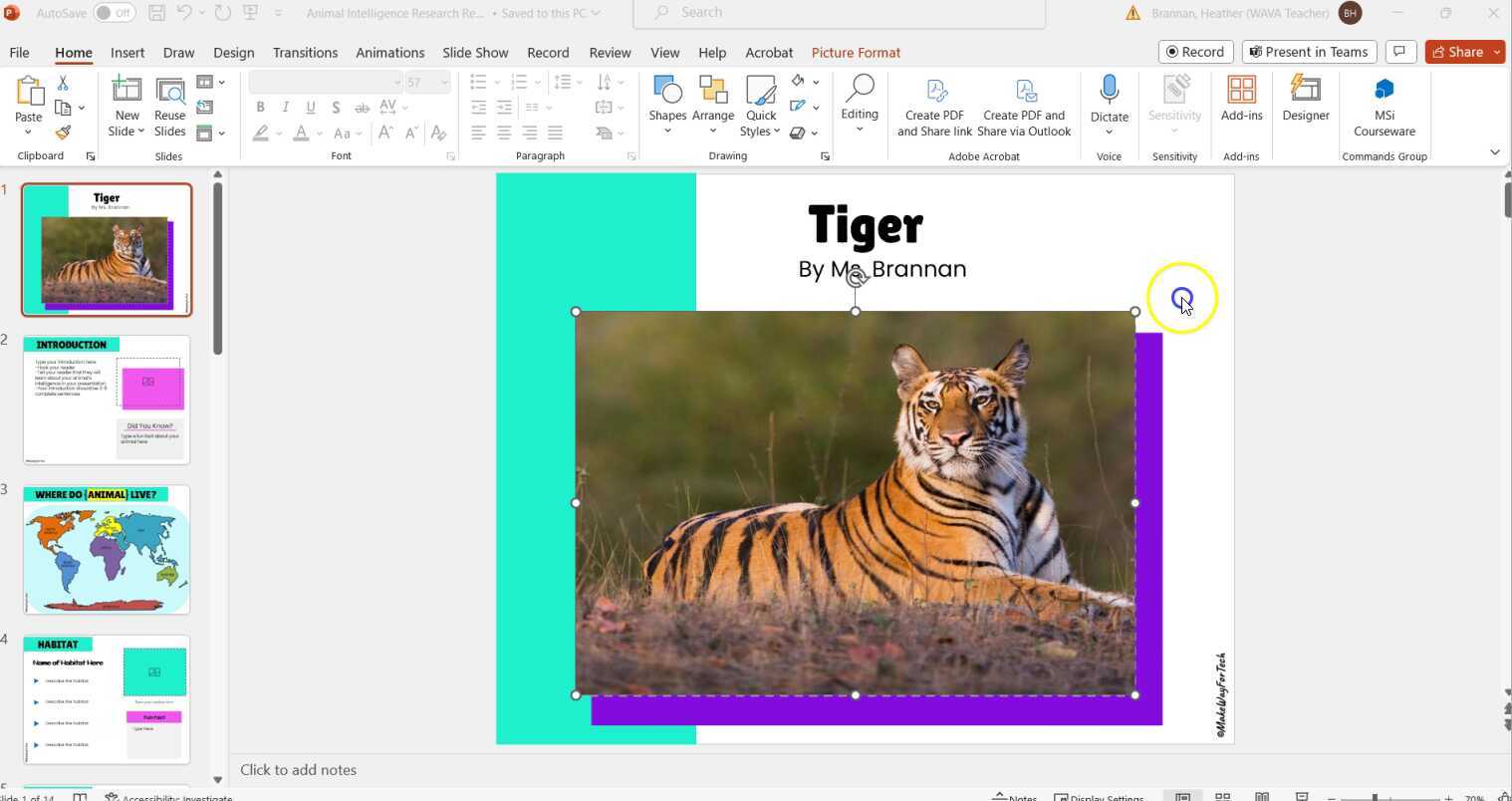
Task: Switch to the Design tab
Action: pos(234,52)
